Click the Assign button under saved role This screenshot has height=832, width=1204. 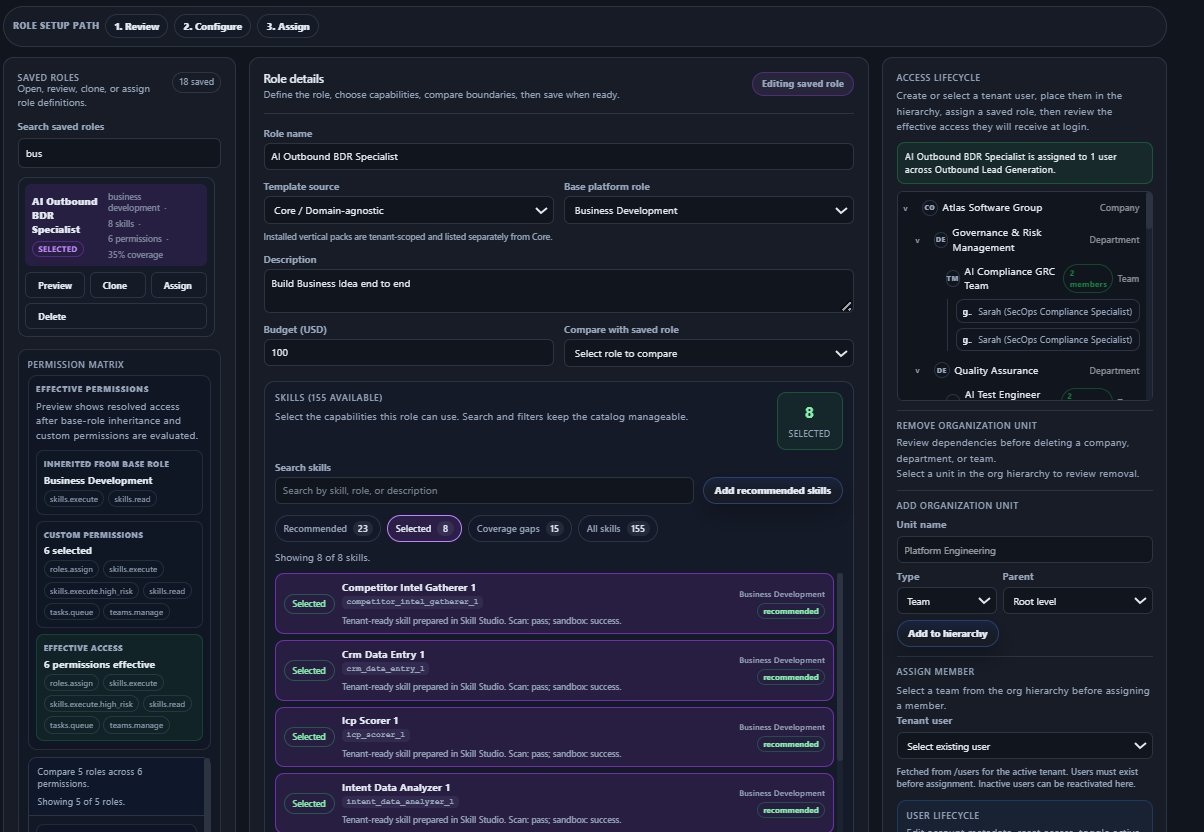coord(178,285)
